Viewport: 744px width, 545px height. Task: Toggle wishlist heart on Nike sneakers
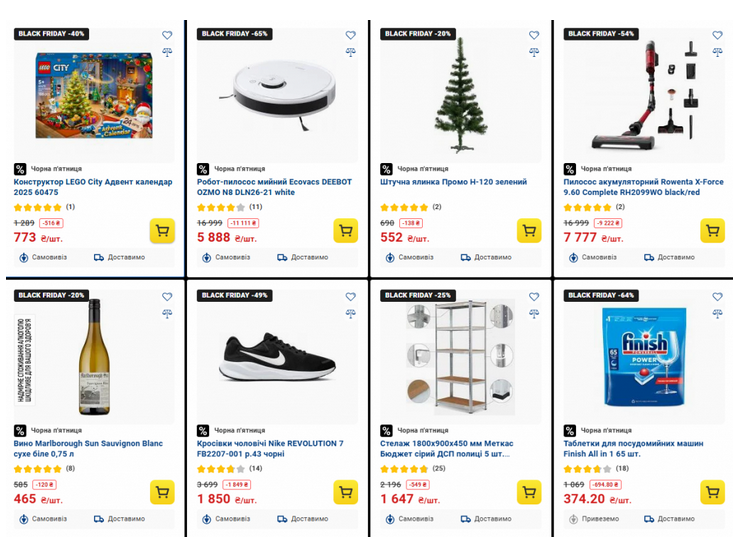pos(351,297)
